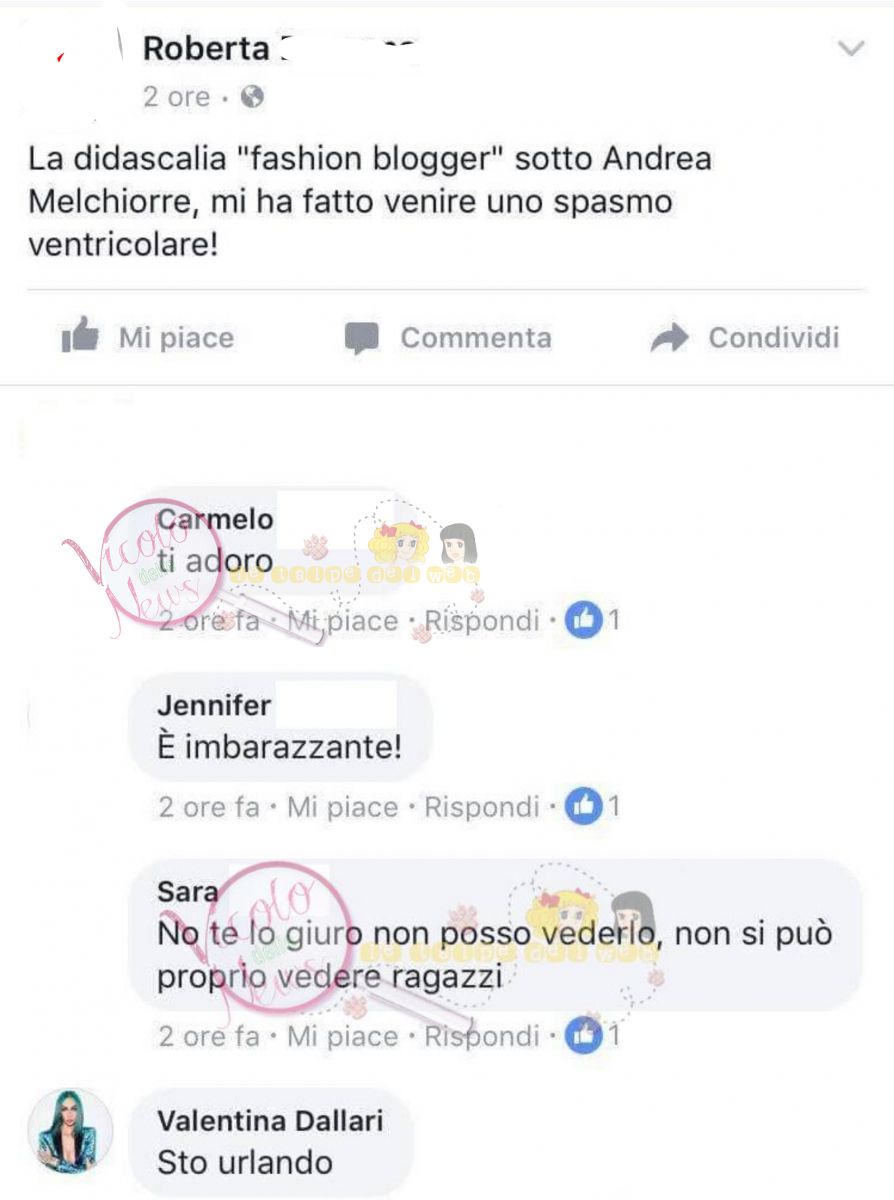Open the post options chevron
894x1200 pixels.
[x=850, y=48]
